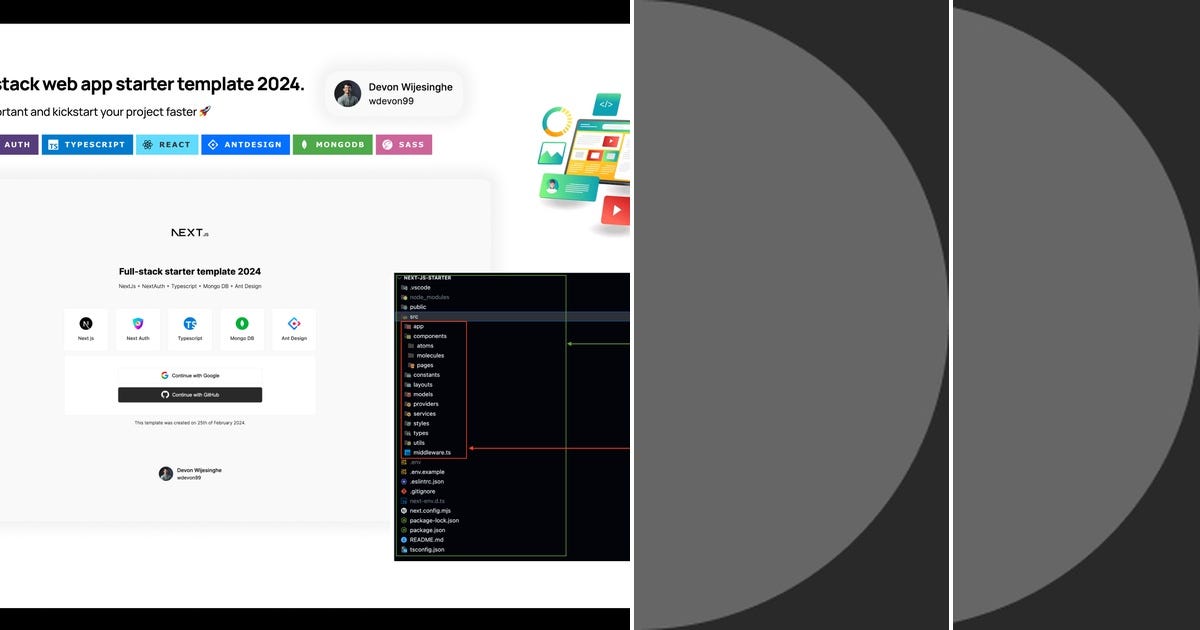Viewport: 1200px width, 630px height.
Task: Click the red YouTube play icon in the illustration
Action: coord(618,210)
